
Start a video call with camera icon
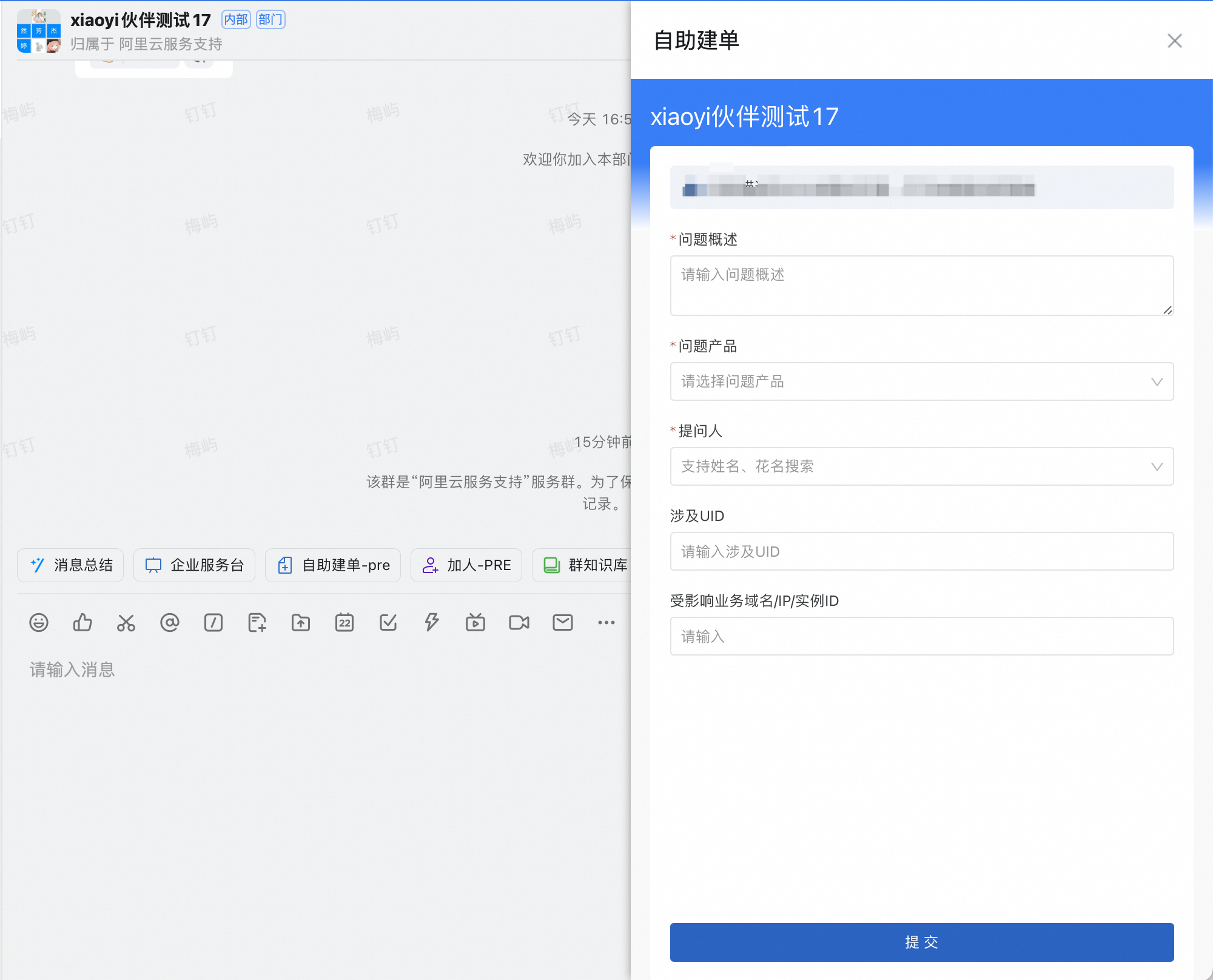point(519,622)
